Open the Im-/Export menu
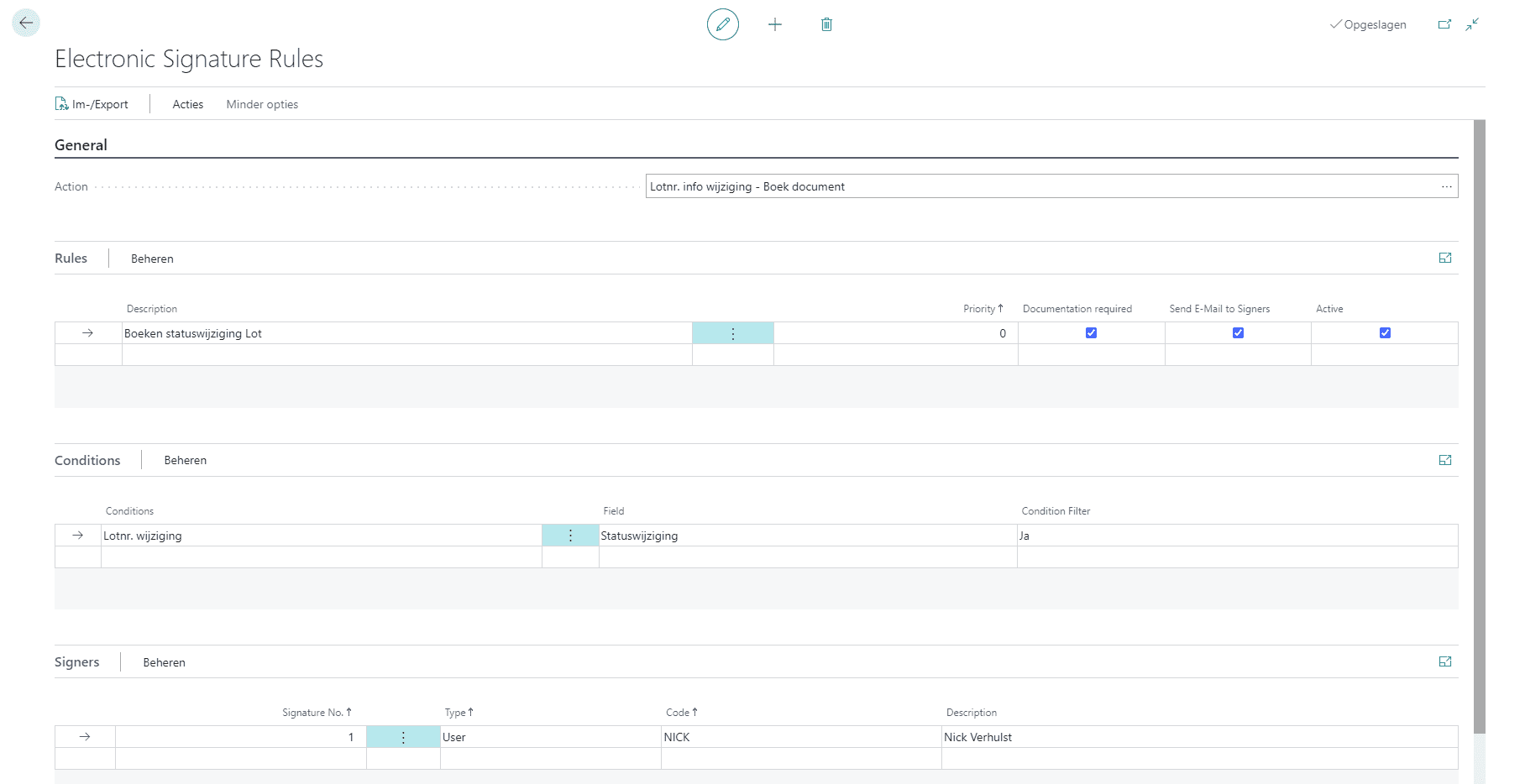 92,104
